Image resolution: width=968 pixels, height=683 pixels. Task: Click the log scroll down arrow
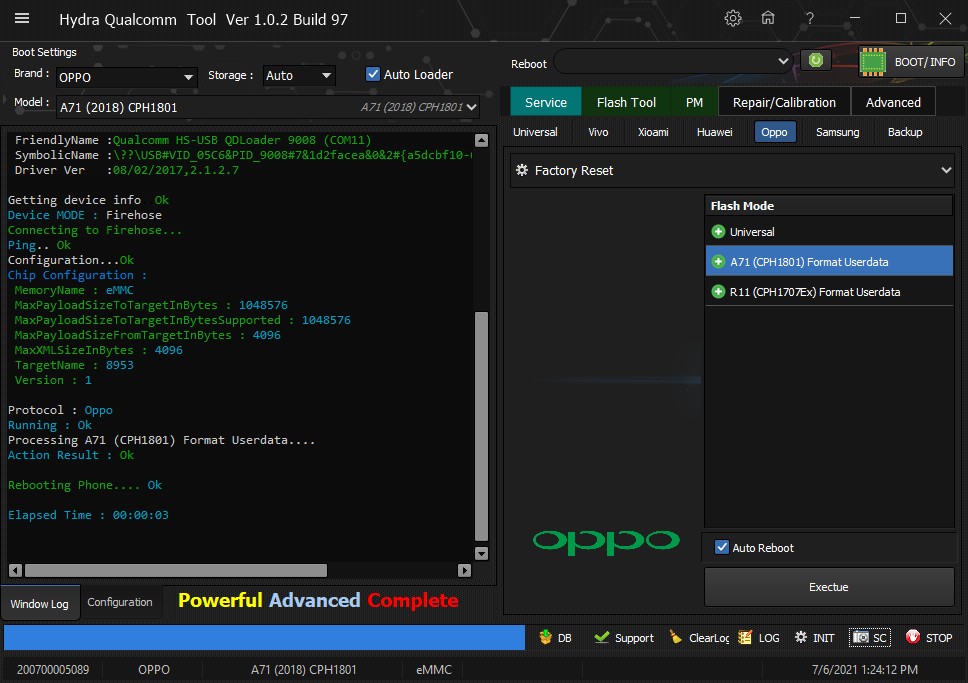click(x=482, y=553)
